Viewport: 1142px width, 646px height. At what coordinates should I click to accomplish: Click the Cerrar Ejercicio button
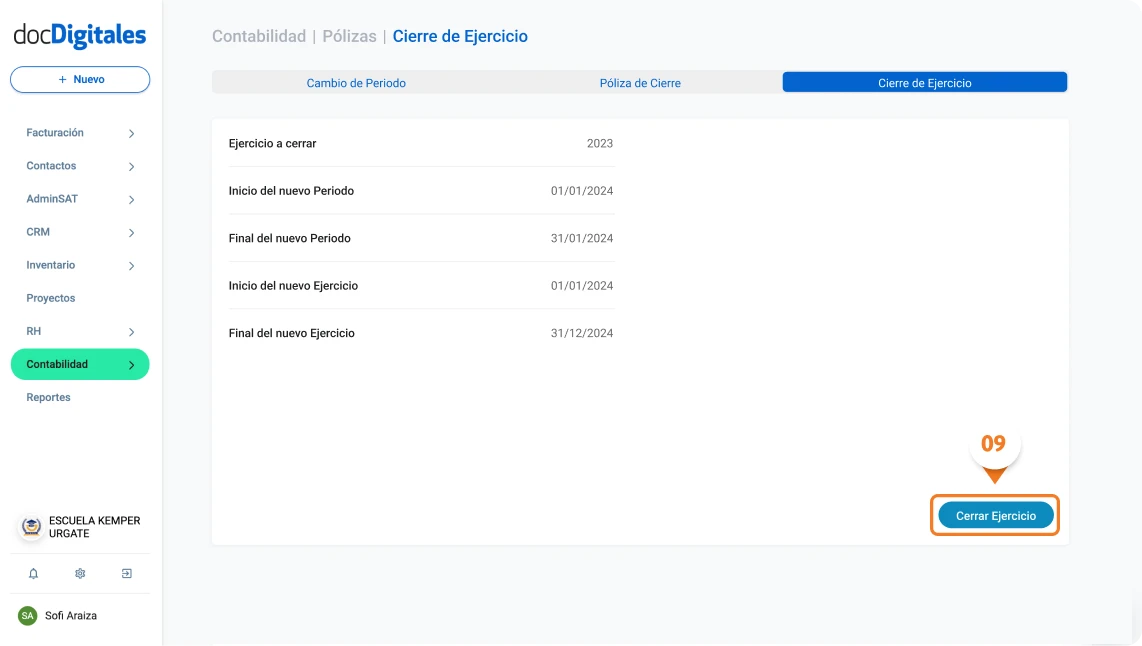click(994, 515)
